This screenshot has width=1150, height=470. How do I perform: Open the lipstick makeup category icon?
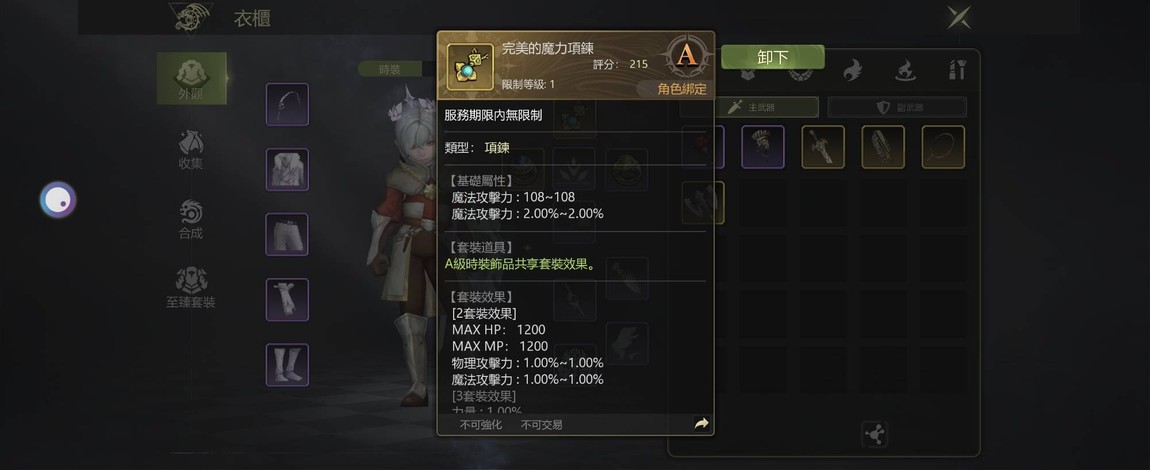pyautogui.click(x=956, y=70)
